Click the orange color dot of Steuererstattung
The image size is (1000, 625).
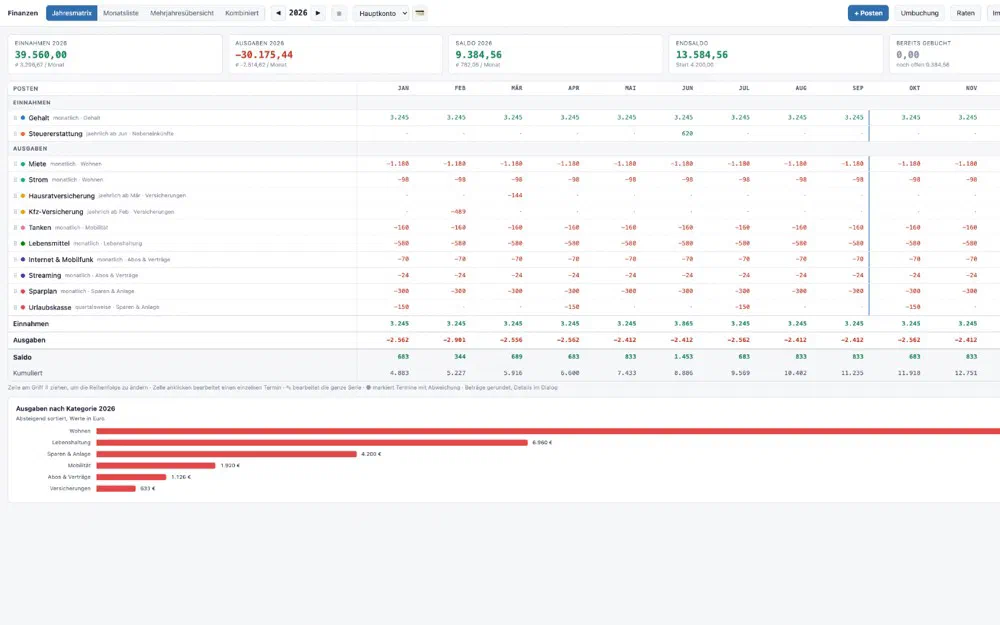23,134
